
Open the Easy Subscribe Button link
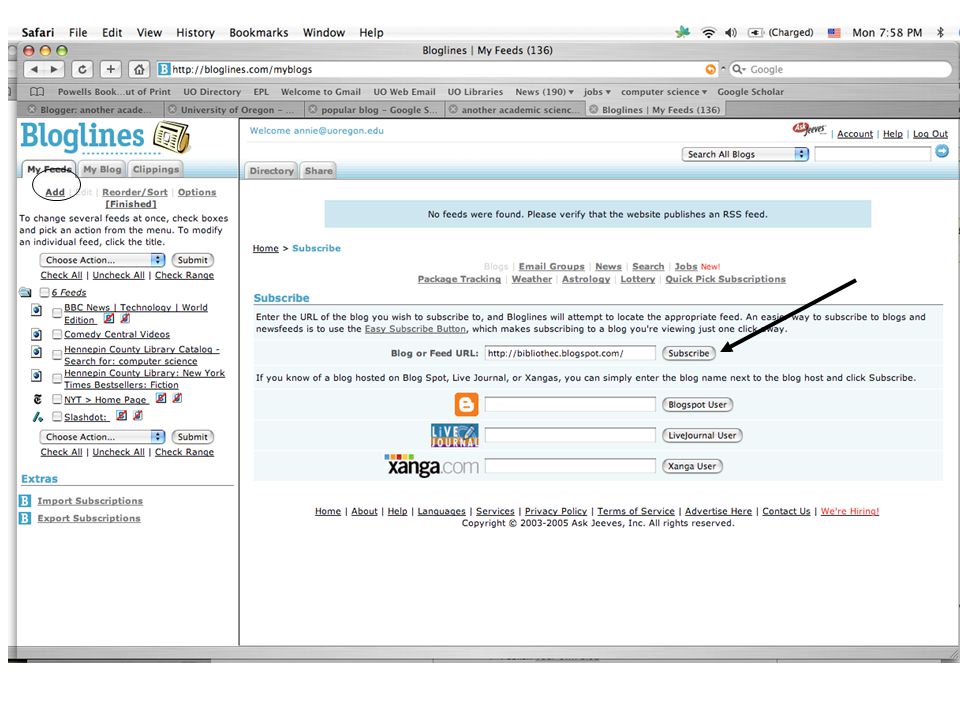tap(415, 329)
